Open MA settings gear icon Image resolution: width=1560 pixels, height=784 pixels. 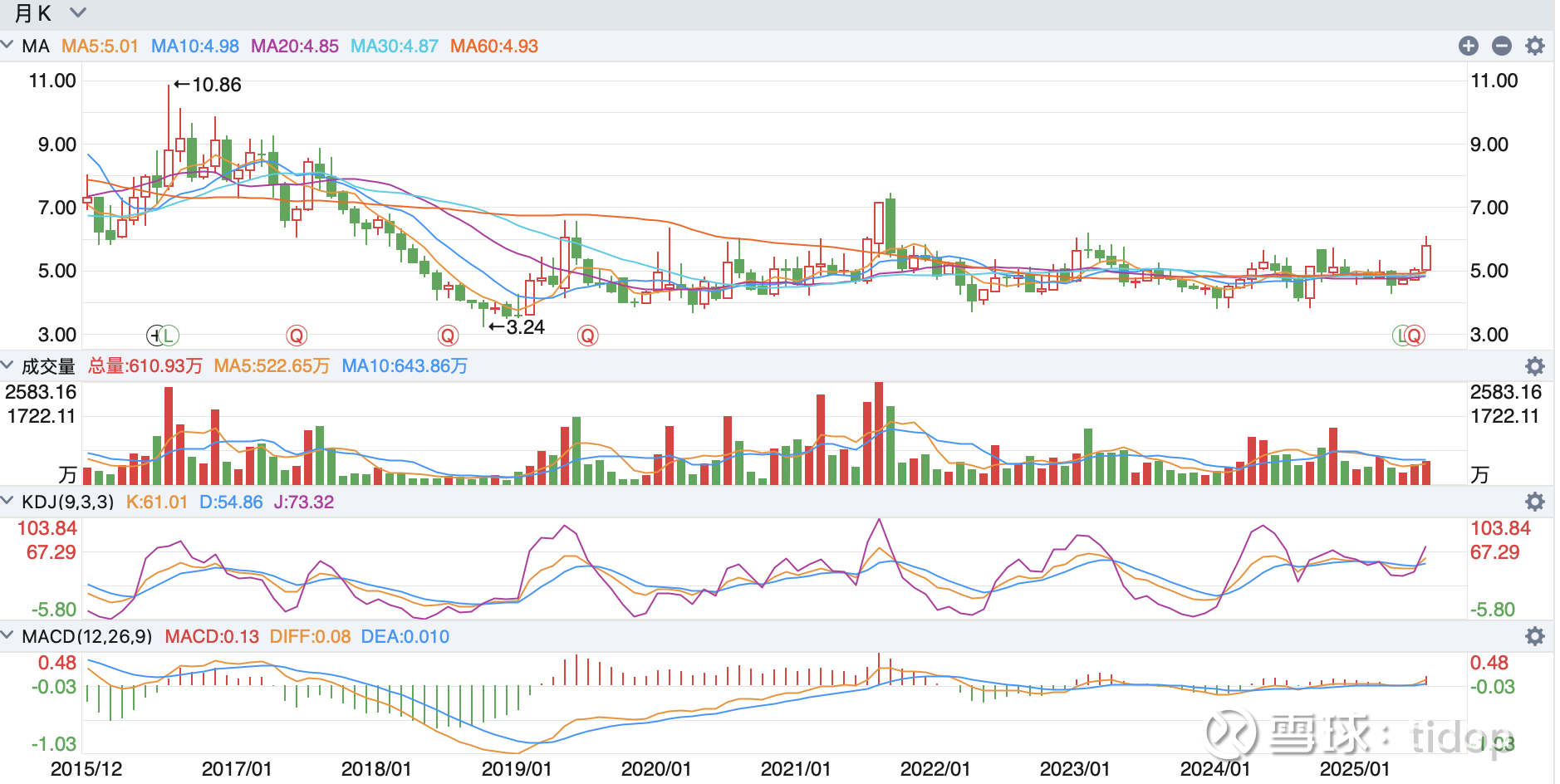pyautogui.click(x=1535, y=46)
